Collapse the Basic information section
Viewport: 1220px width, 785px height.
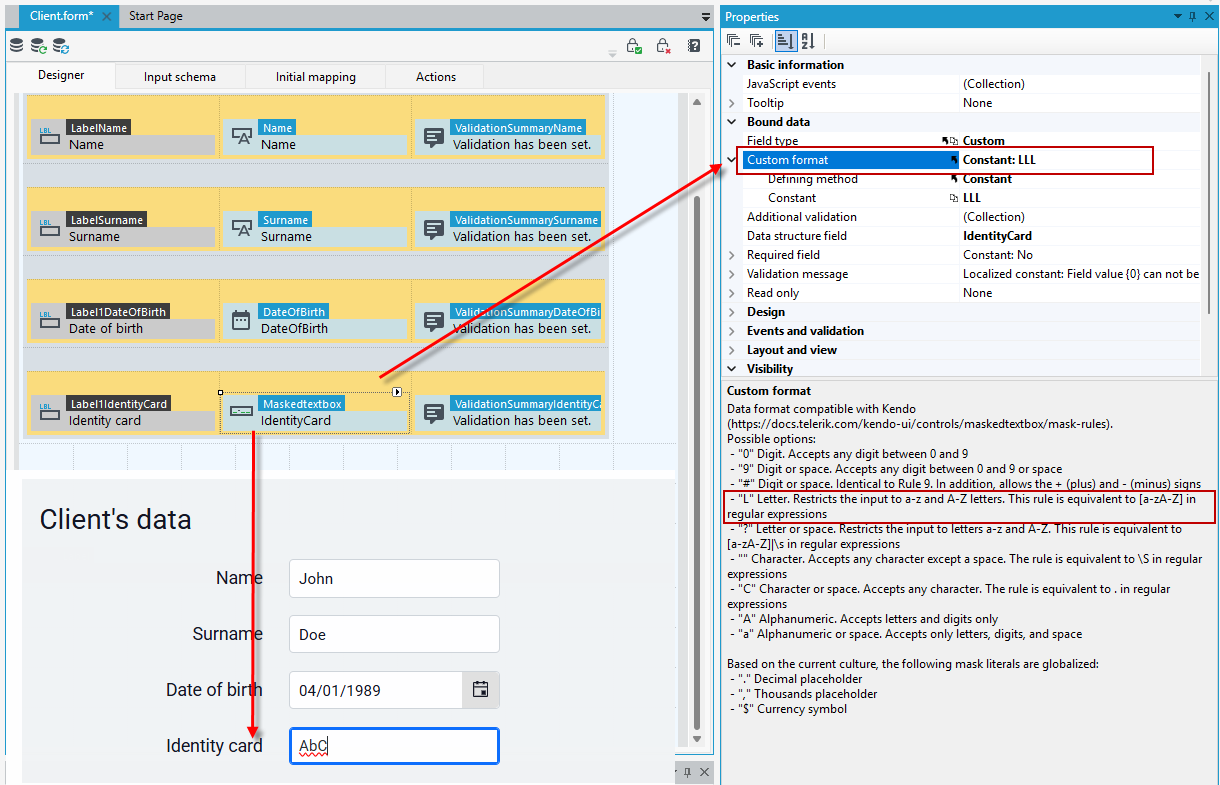[733, 65]
